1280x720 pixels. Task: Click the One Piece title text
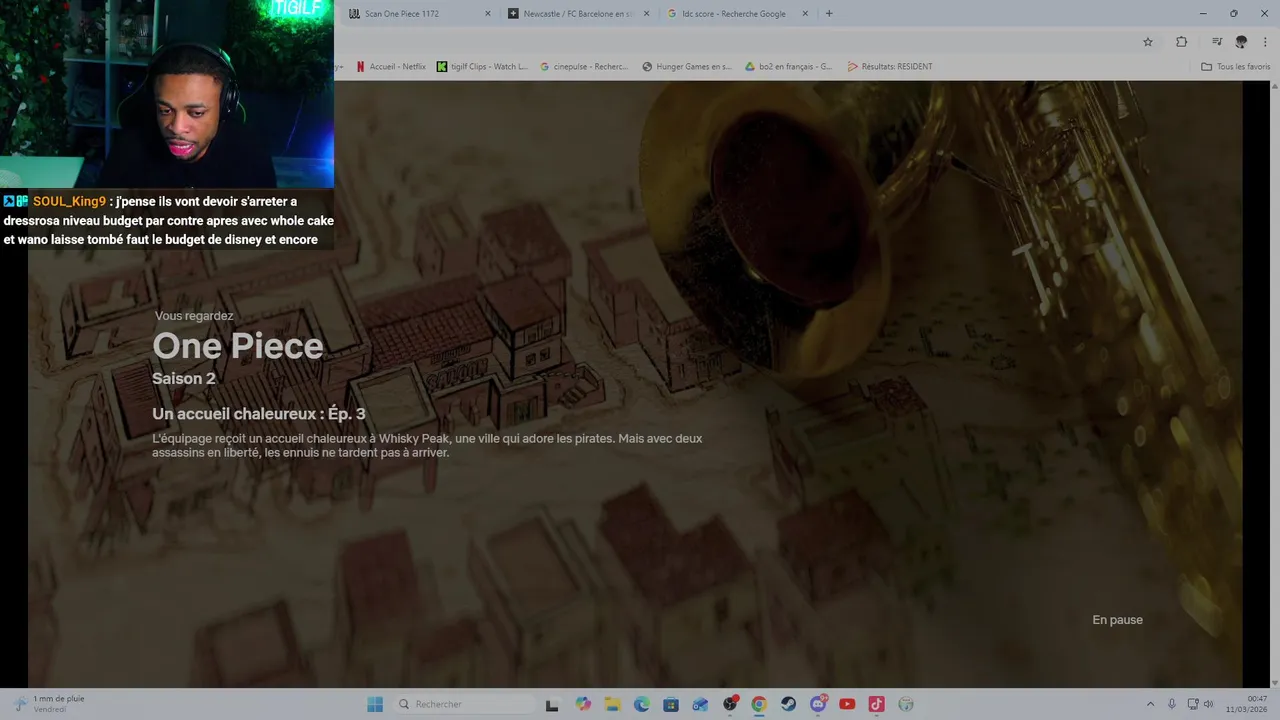pyautogui.click(x=238, y=346)
